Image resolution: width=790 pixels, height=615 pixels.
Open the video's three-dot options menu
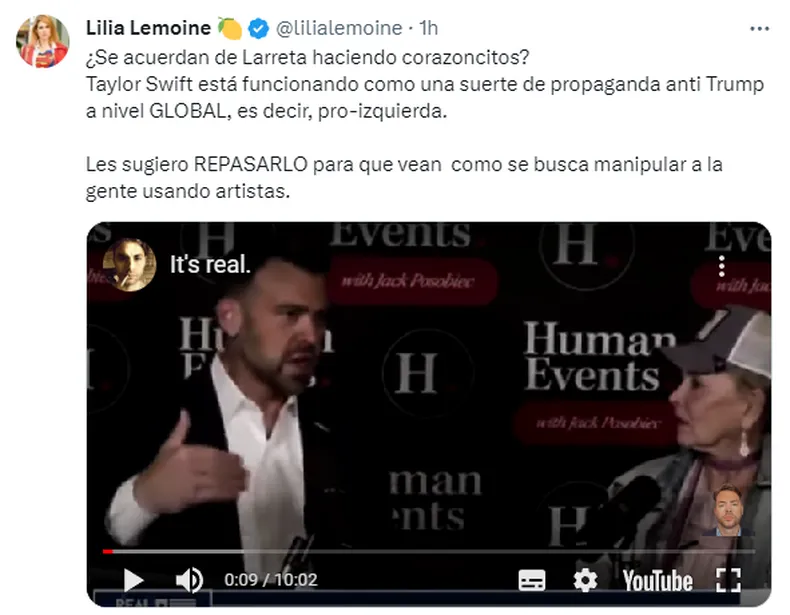tap(721, 266)
